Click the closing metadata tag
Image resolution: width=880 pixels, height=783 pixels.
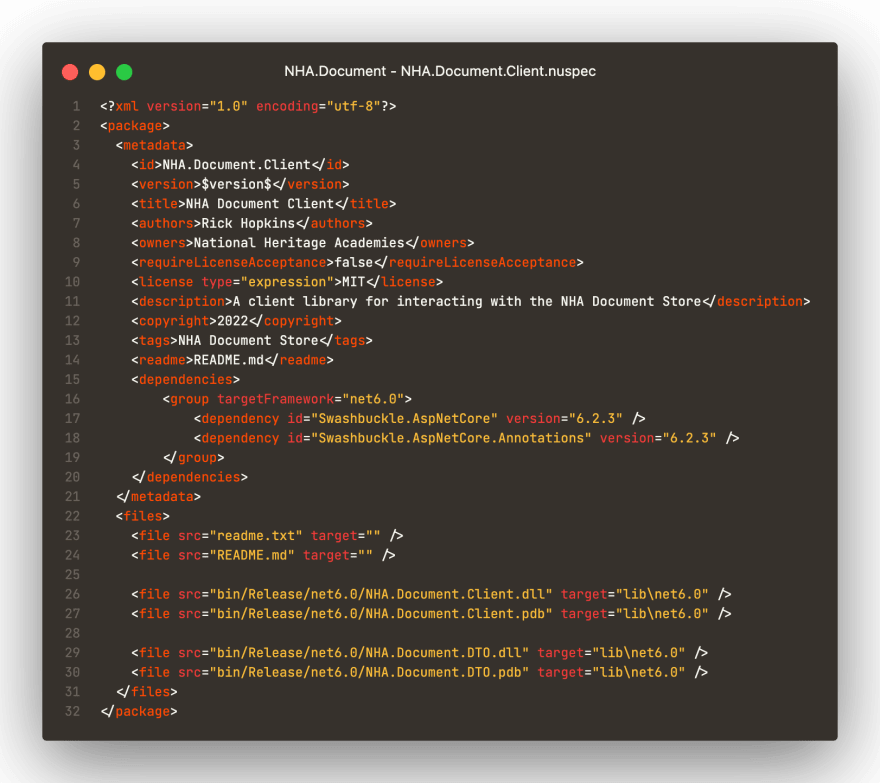pyautogui.click(x=158, y=497)
